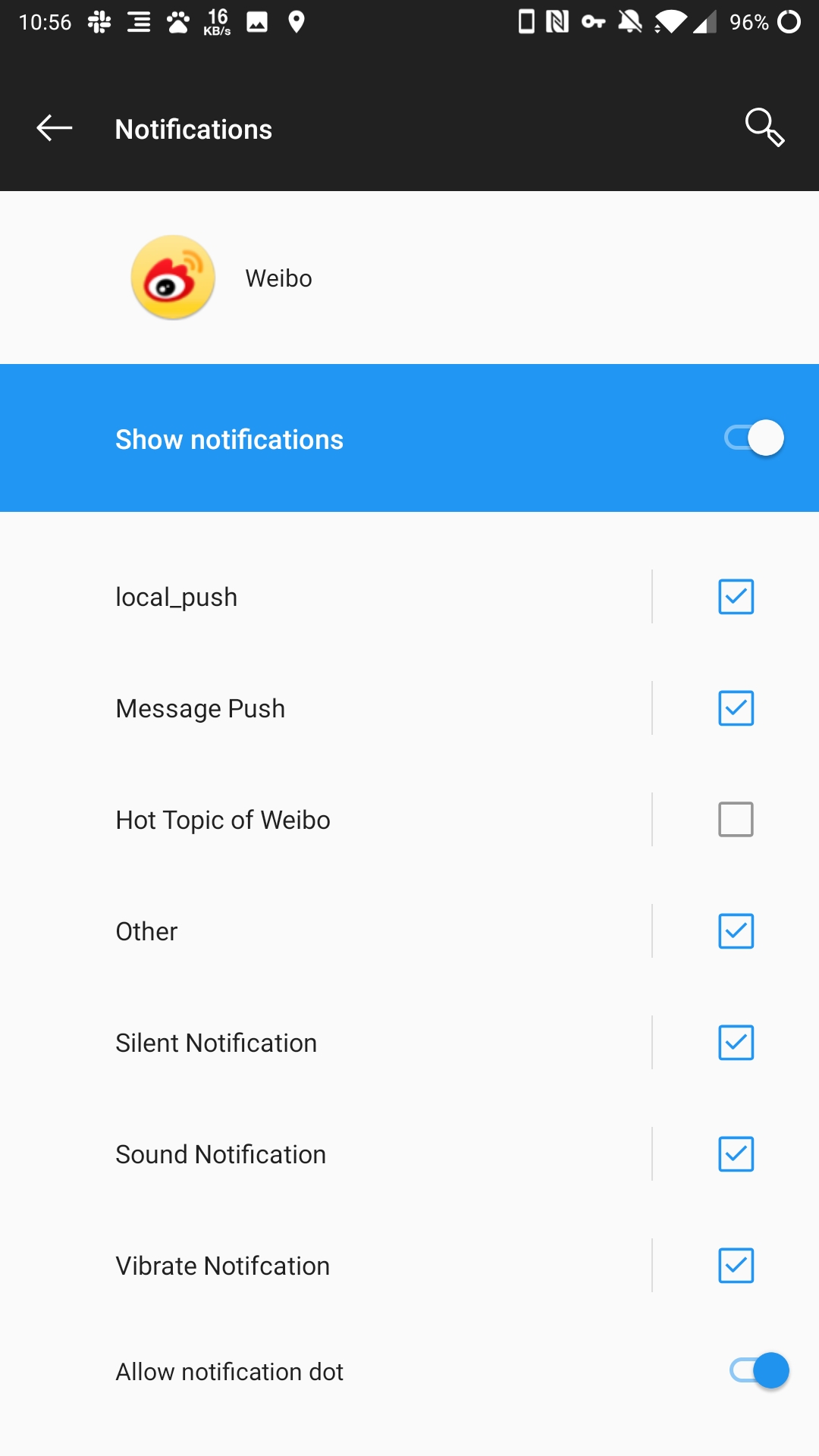Tap the muted bell status icon
This screenshot has width=819, height=1456.
click(x=630, y=22)
